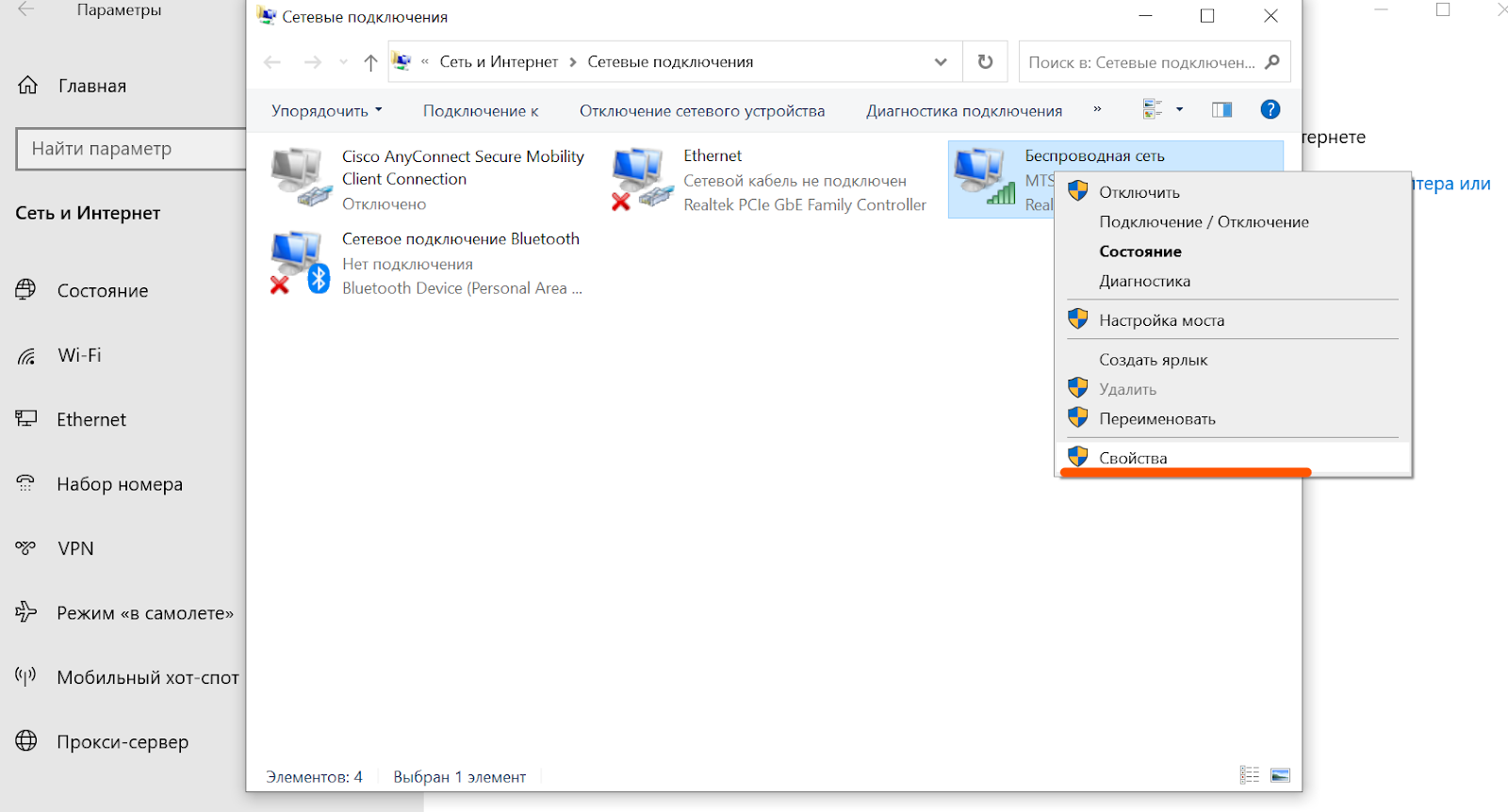1508x812 pixels.
Task: Click the back arrow in Network Connections
Action: [x=272, y=62]
